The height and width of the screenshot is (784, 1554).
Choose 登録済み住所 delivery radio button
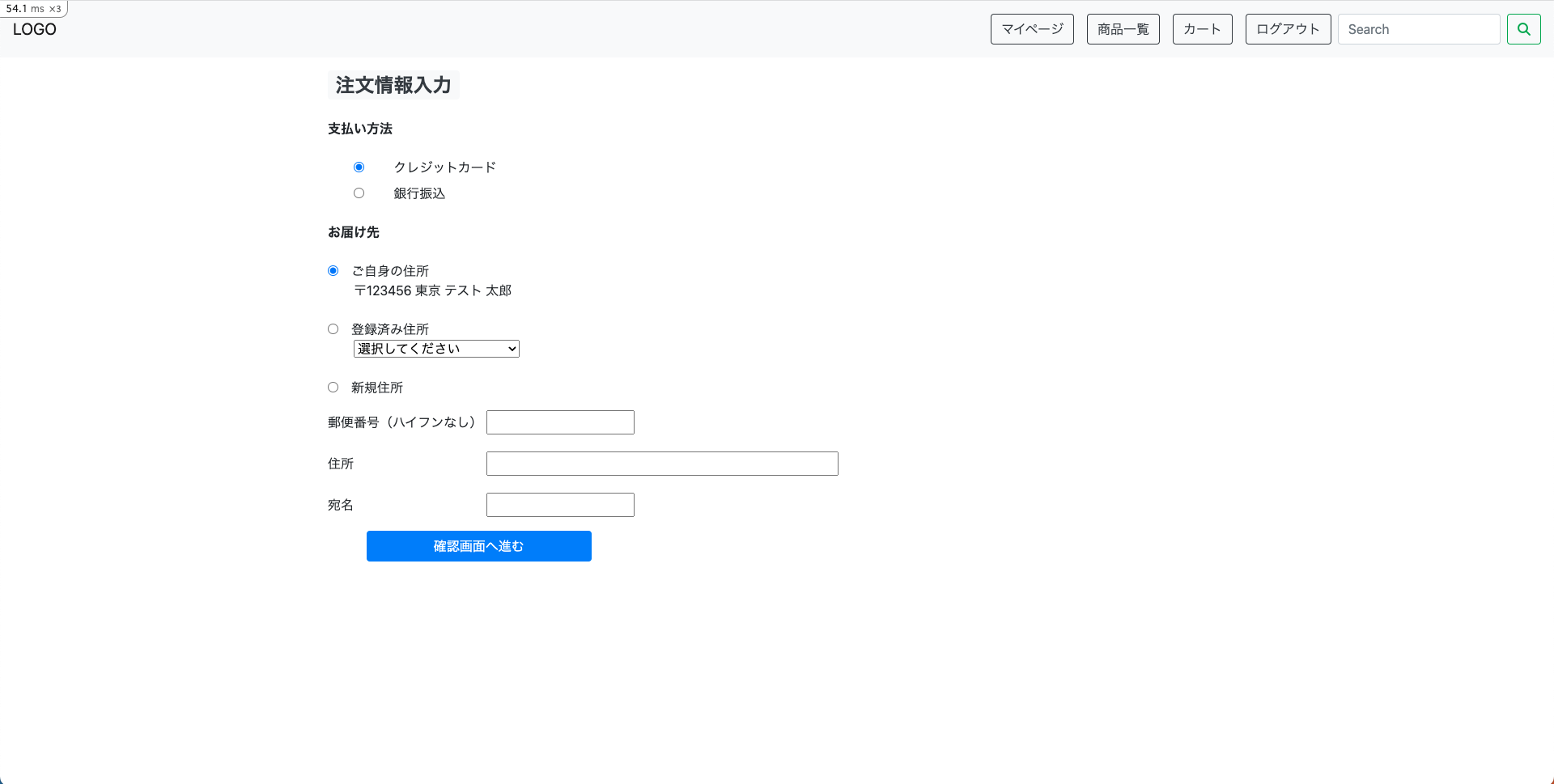(333, 329)
